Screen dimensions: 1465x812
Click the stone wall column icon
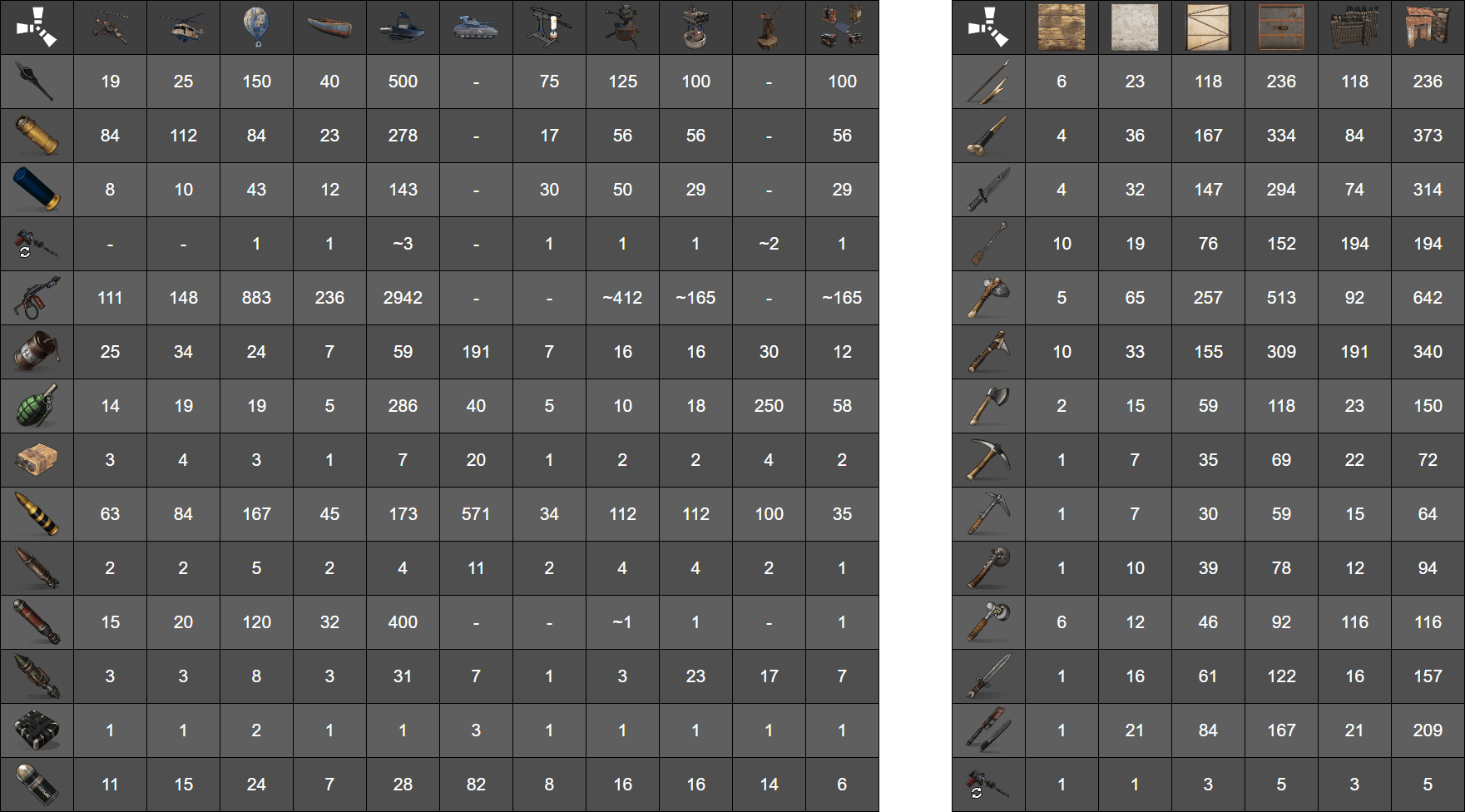pyautogui.click(x=1135, y=27)
